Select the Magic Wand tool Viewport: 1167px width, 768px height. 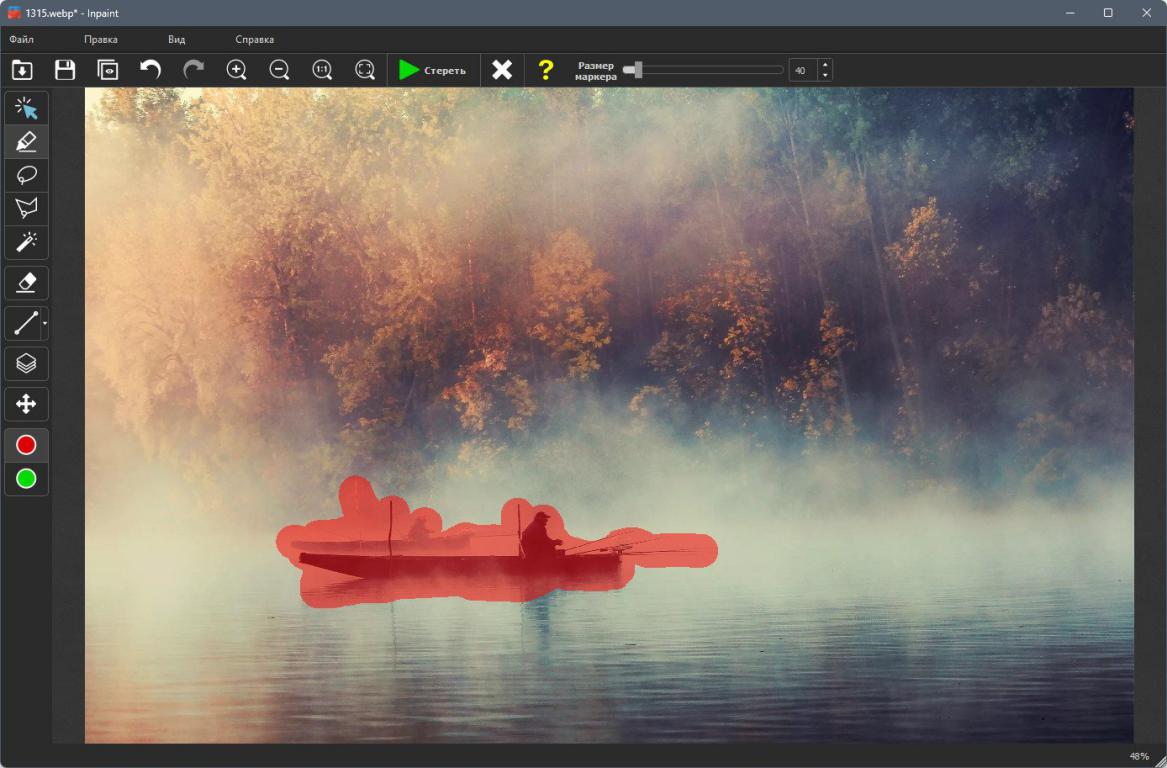click(x=27, y=241)
